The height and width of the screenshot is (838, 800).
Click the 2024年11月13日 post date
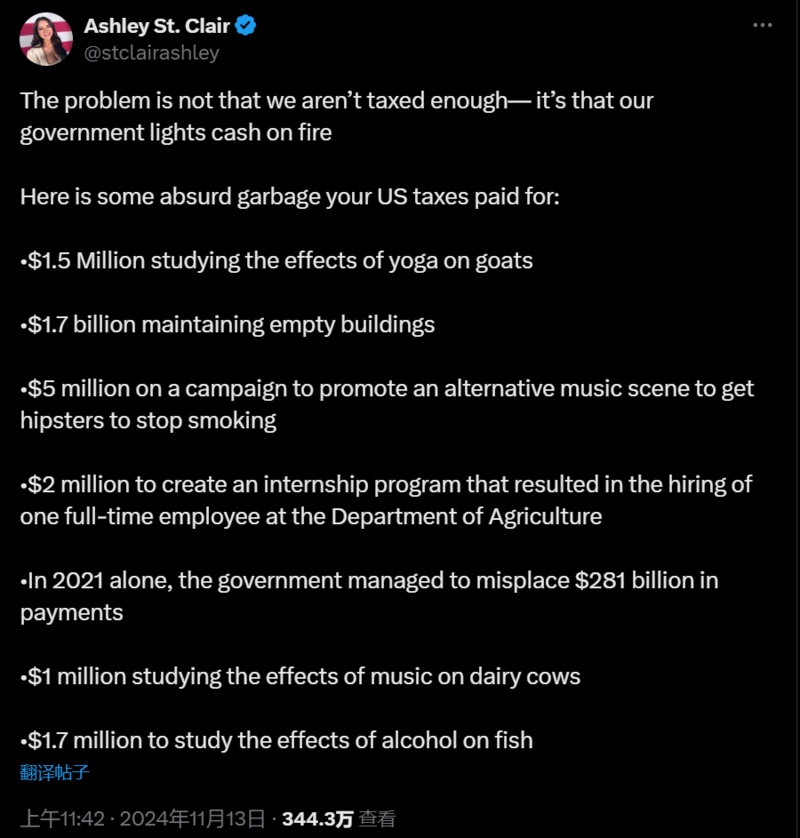[x=192, y=818]
